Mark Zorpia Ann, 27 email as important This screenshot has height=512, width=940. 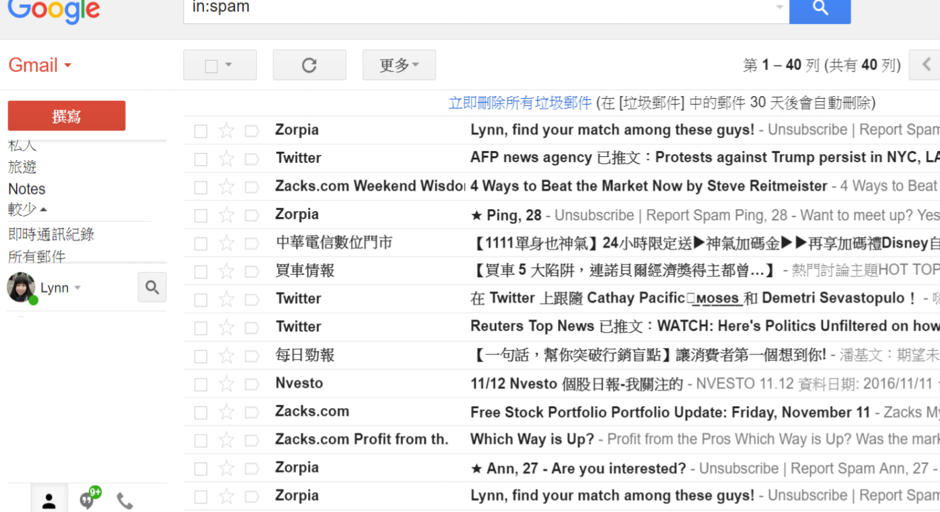point(252,469)
